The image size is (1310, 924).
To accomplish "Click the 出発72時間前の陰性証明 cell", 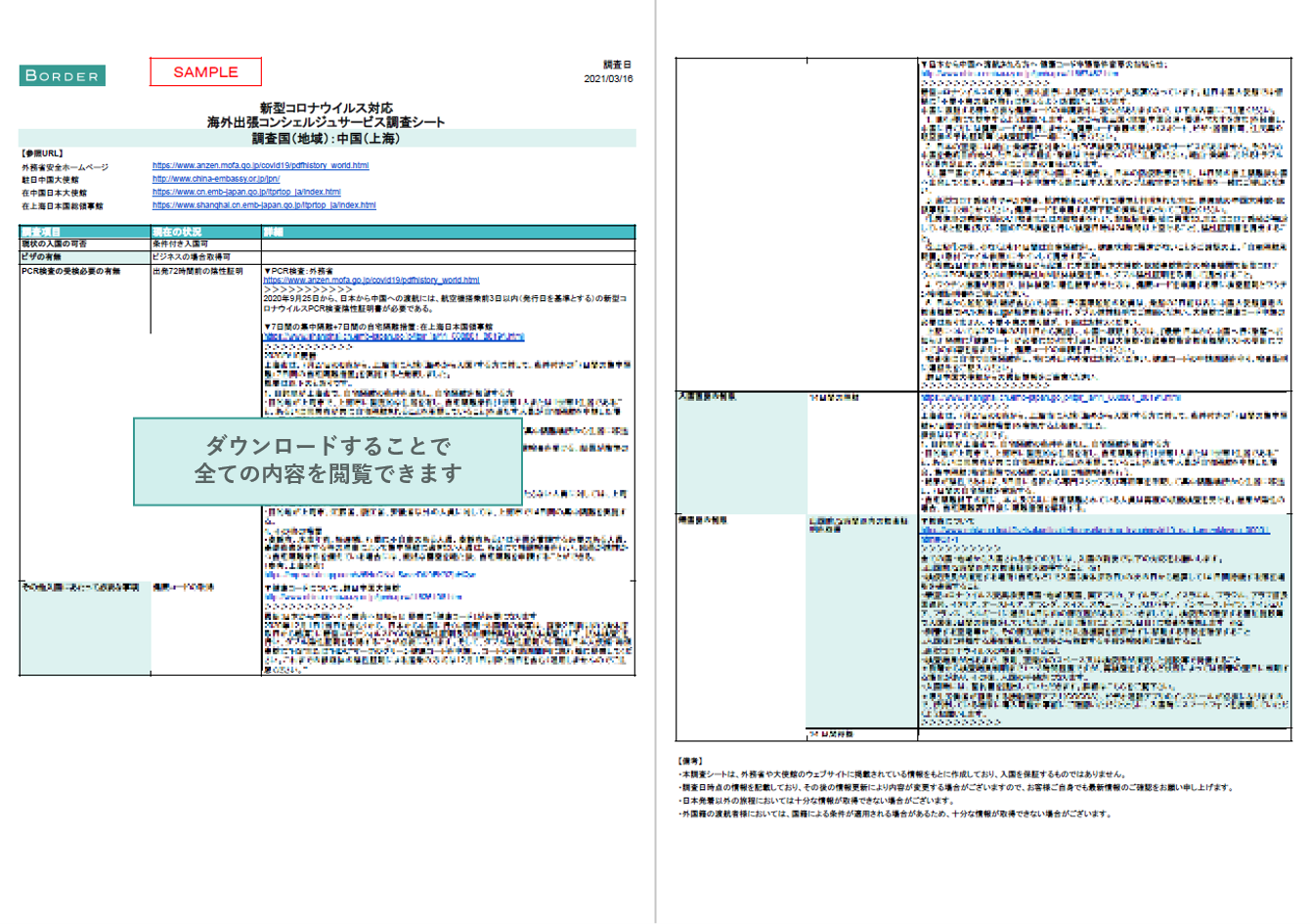I will tap(196, 271).
